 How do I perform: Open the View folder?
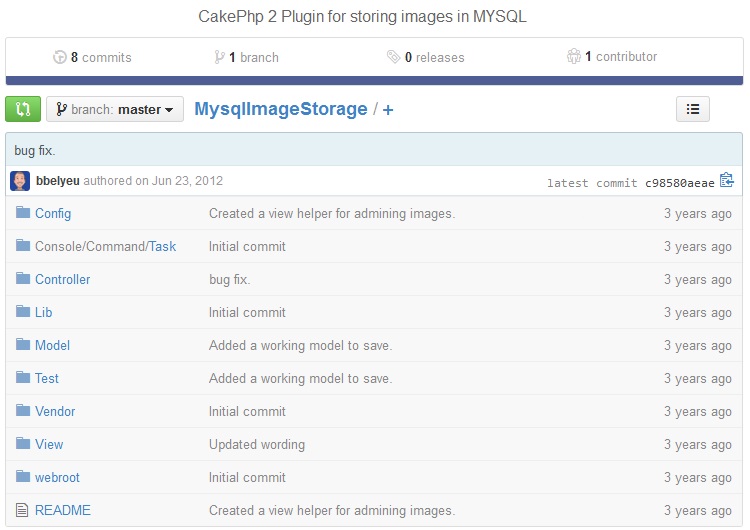pos(49,444)
